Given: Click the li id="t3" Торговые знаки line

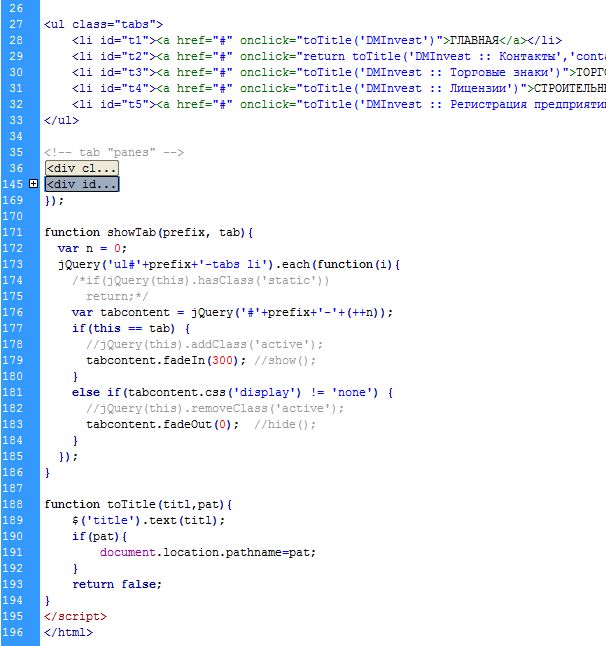Looking at the screenshot, I should pyautogui.click(x=339, y=73).
